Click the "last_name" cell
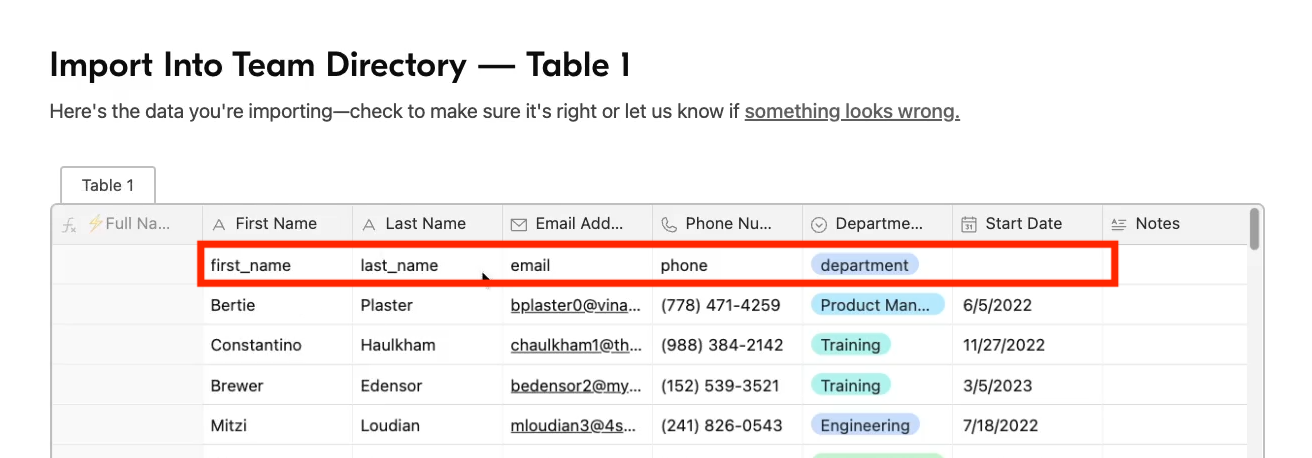 coord(427,265)
